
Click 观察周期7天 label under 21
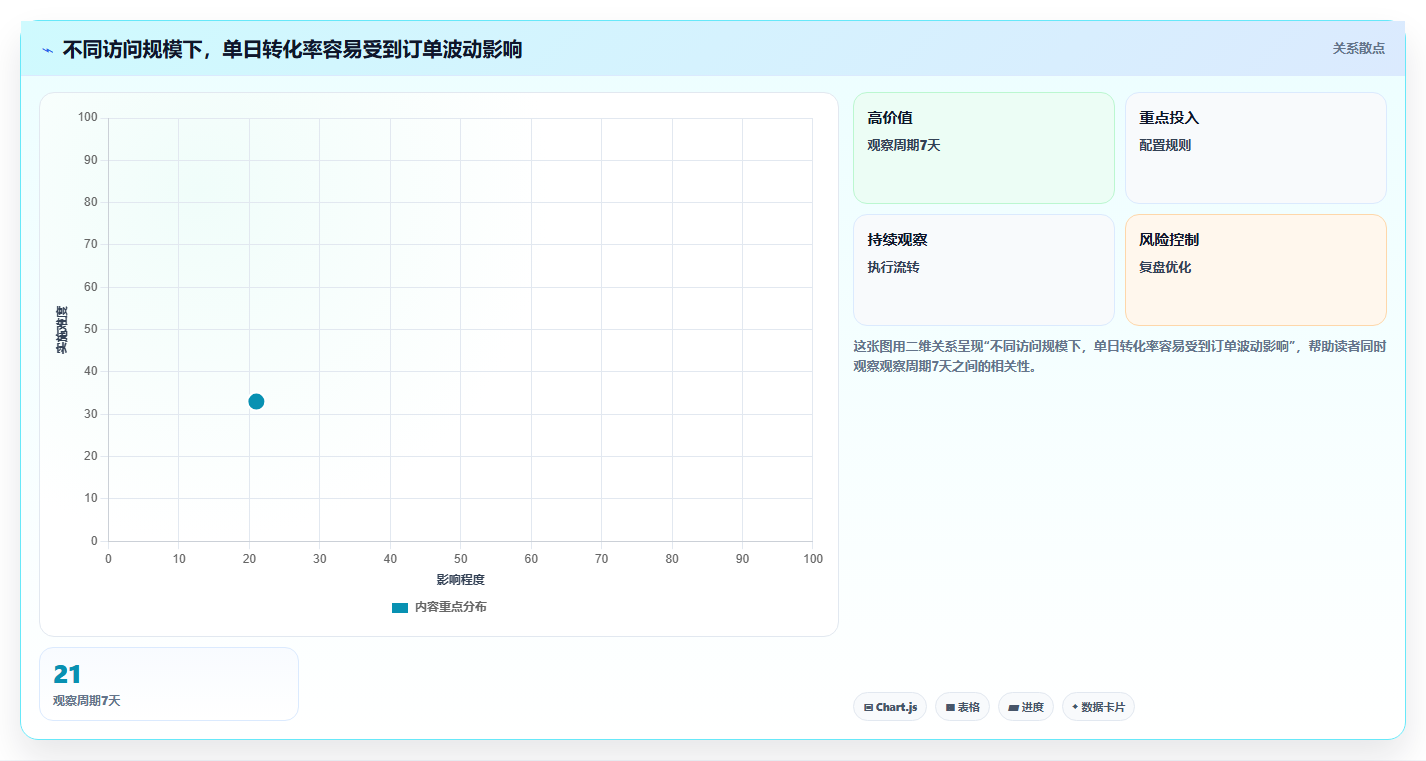point(87,701)
